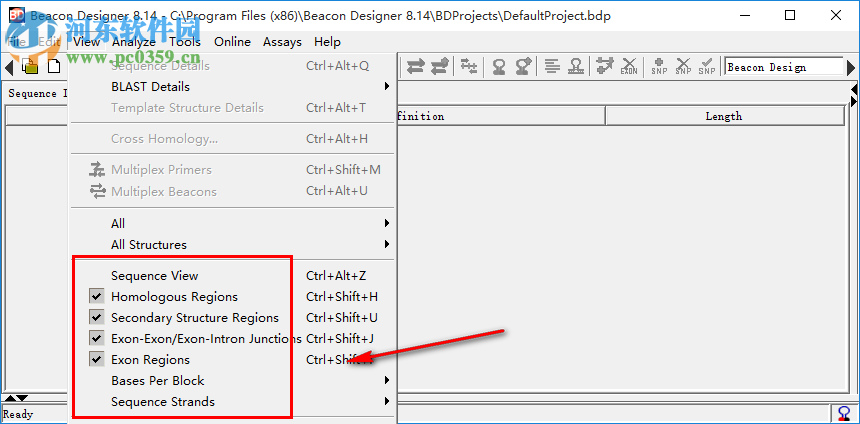Click the add exon junction toolbar icon
Screen dimensions: 860x424
click(x=604, y=66)
